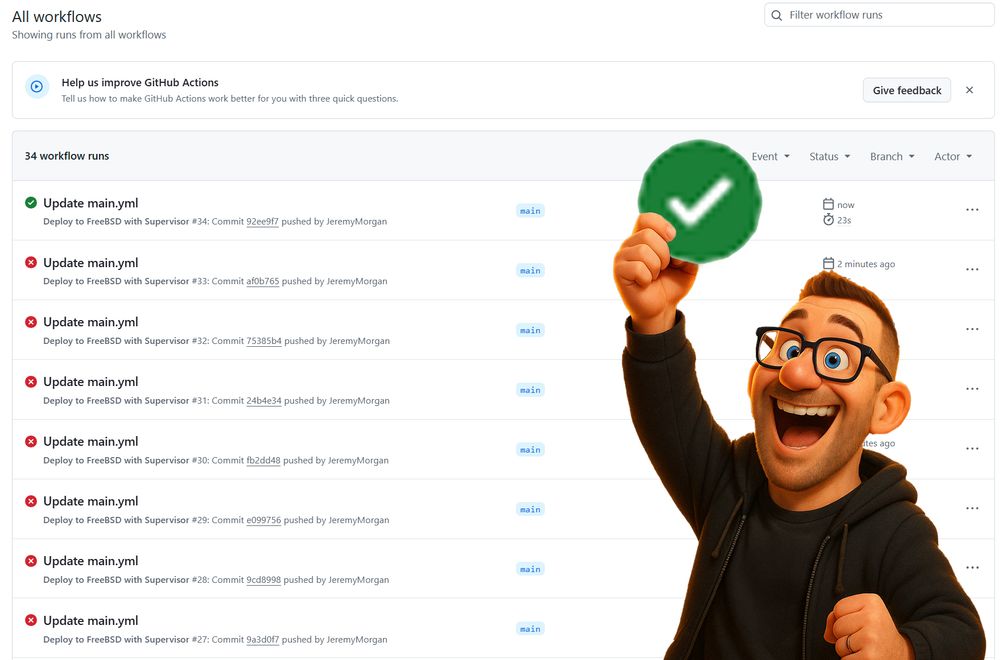Screen dimensions: 1000x660
Task: Open the Update main.yml run #29
Action: pos(91,501)
